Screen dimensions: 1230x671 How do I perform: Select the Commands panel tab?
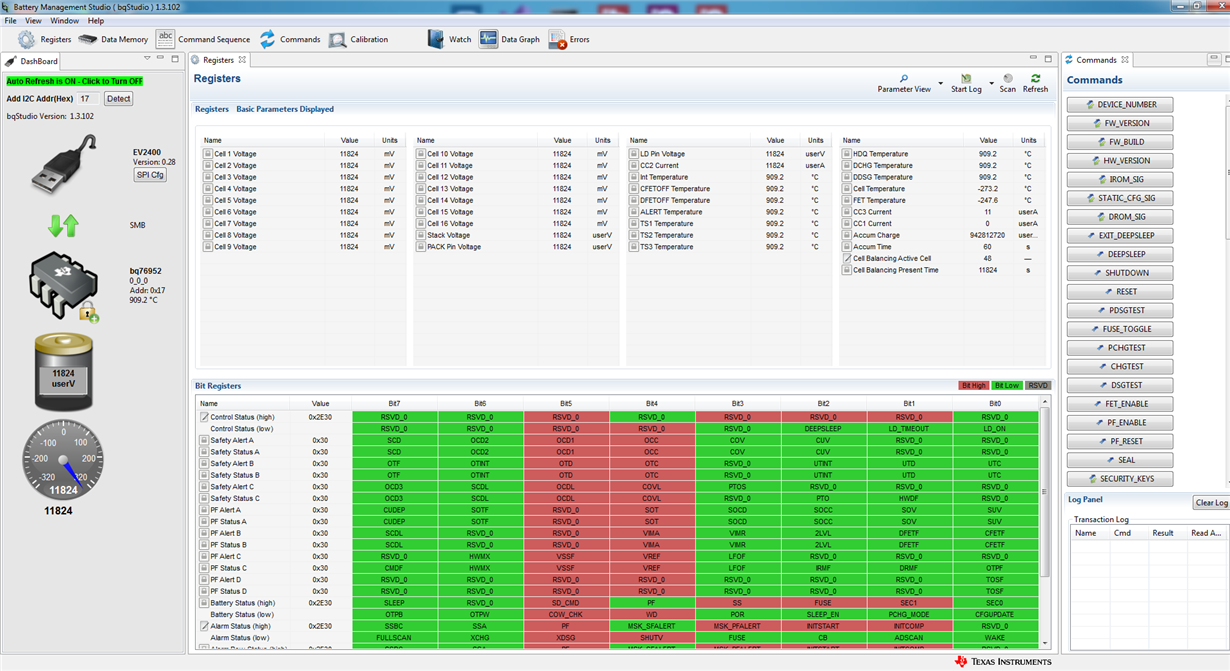(1096, 60)
